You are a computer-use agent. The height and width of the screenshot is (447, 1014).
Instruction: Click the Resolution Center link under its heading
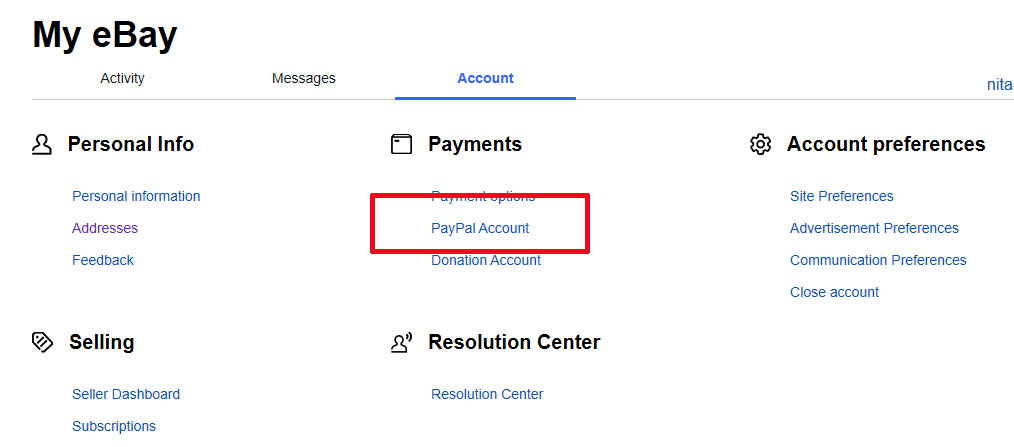pos(488,394)
